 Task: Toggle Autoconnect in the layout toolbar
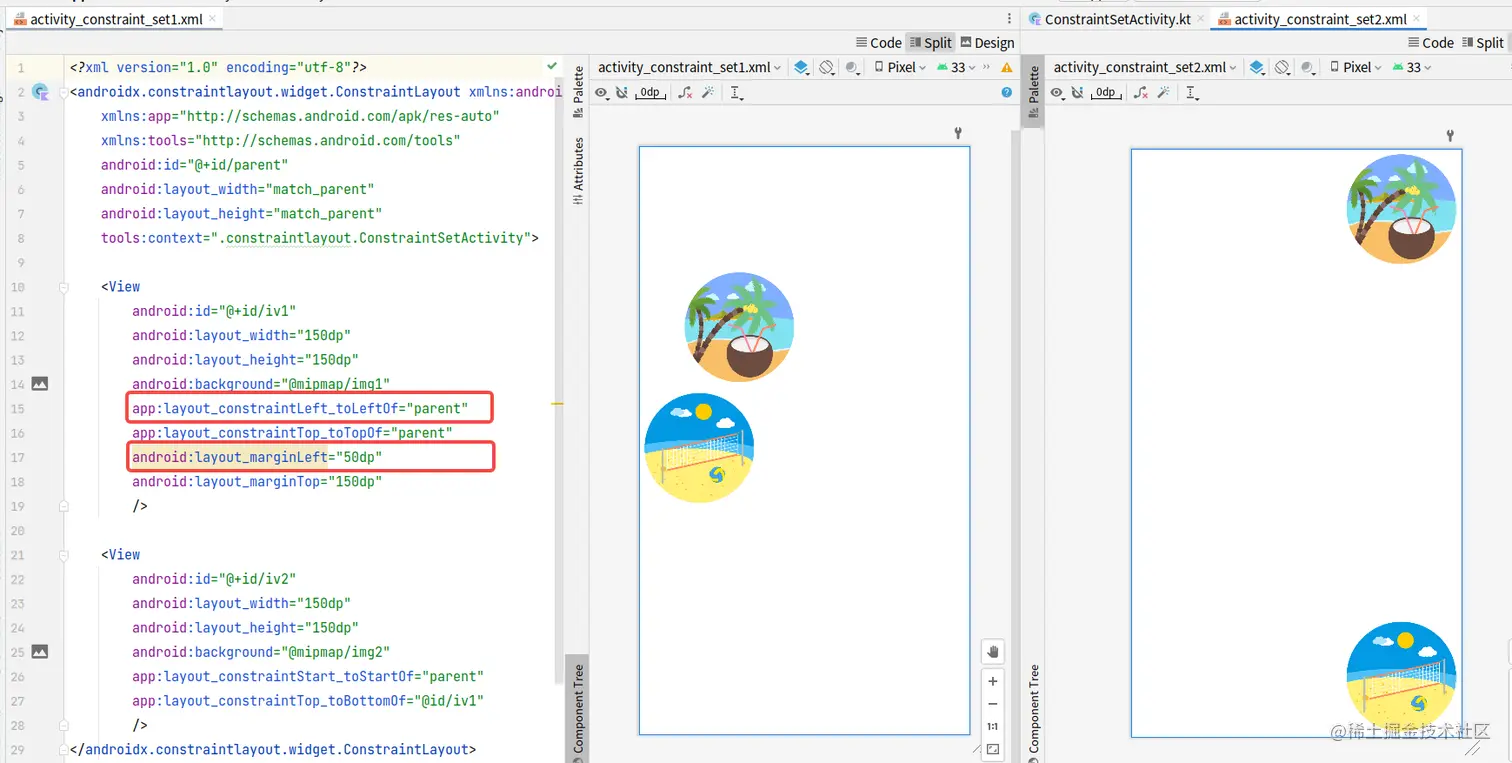pyautogui.click(x=622, y=92)
